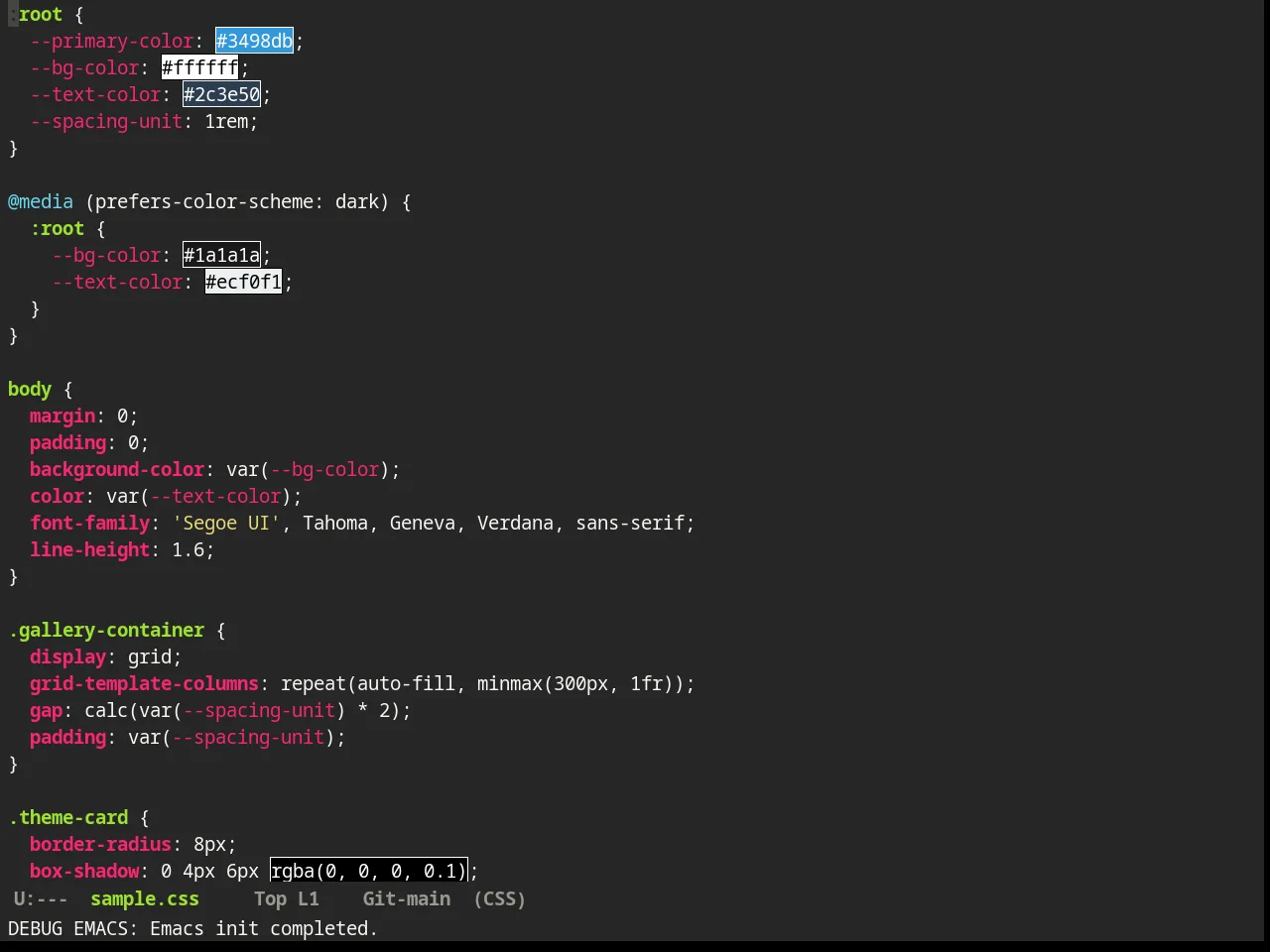Click the 'DEBUG EMACS: Emacs init completed.' message

click(x=192, y=928)
